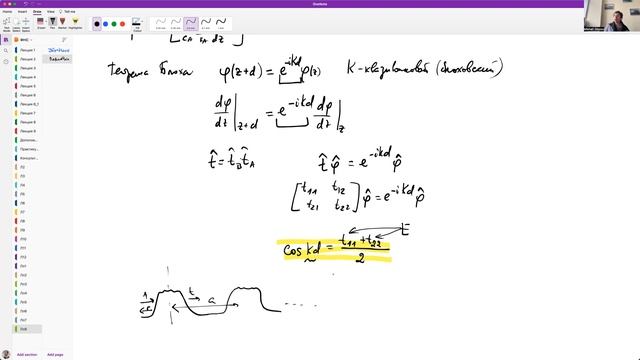Open the View ribbon tab

click(51, 11)
